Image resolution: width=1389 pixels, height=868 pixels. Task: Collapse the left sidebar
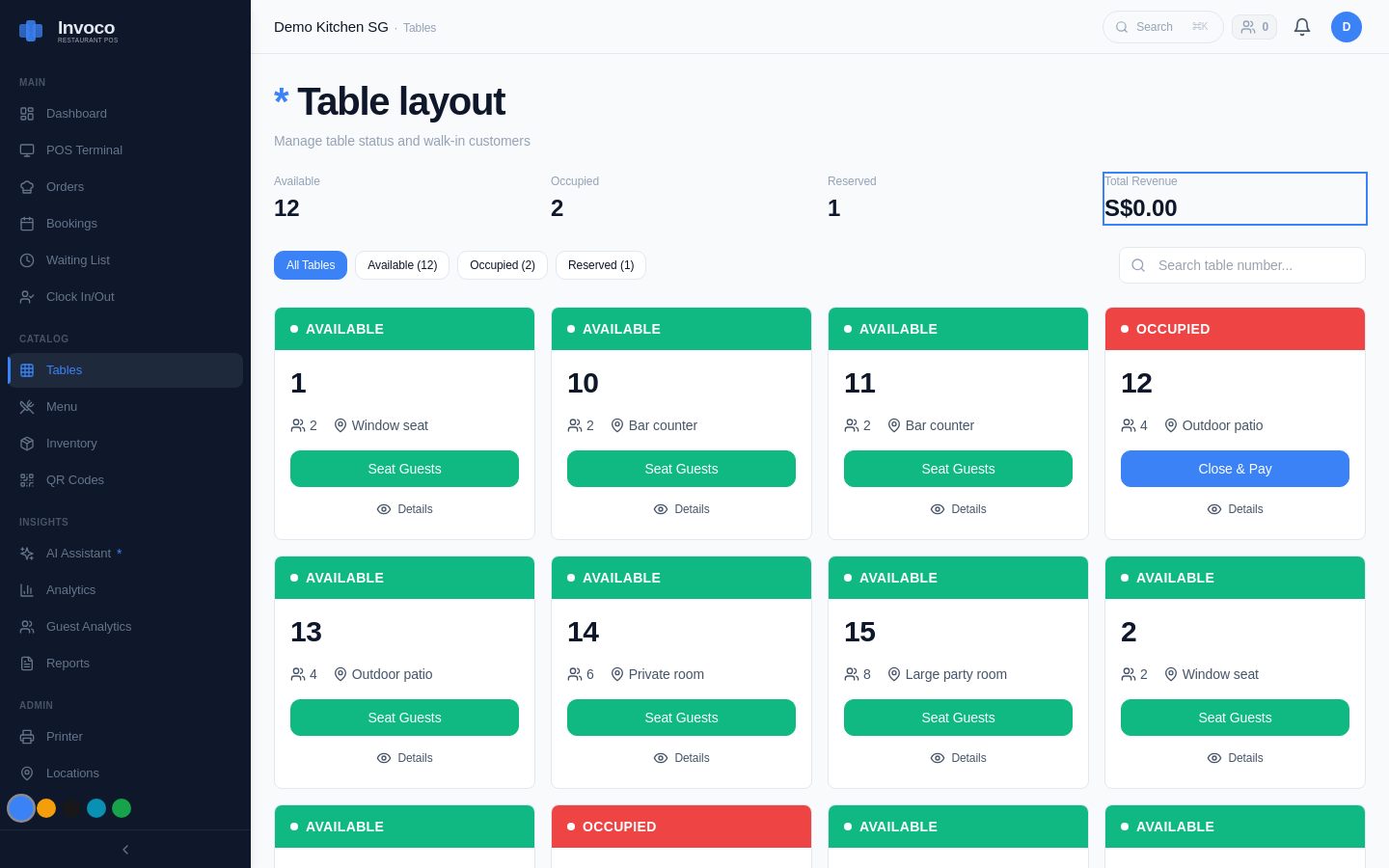click(124, 850)
